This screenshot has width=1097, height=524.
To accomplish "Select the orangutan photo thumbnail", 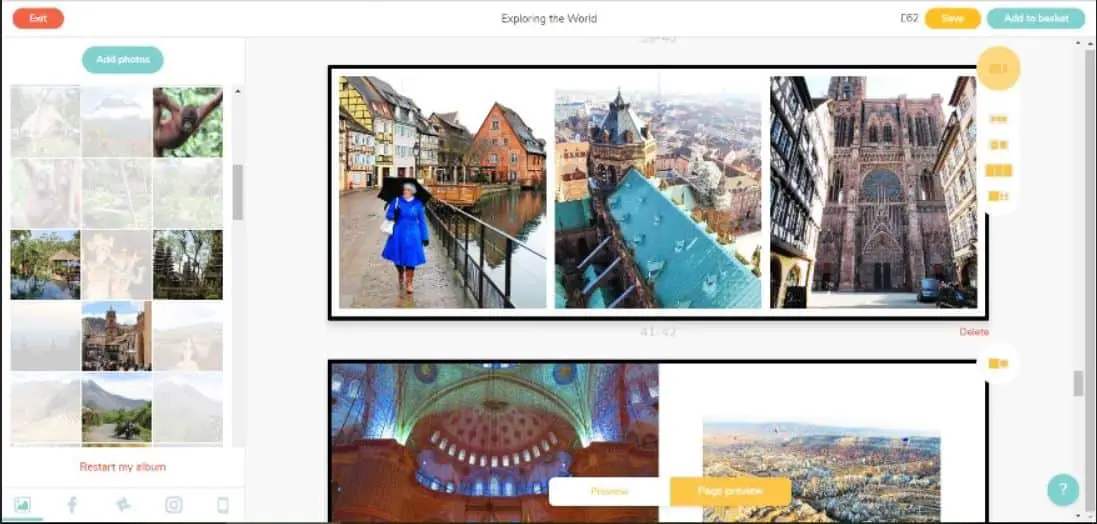I will [x=188, y=122].
